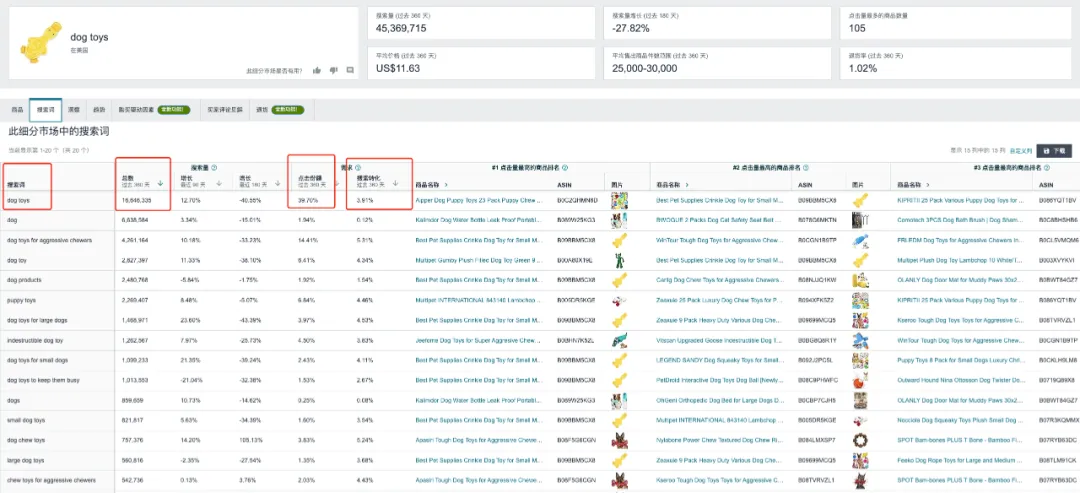
Task: Click search term 'dog toys to keep them busy'
Action: click(x=42, y=380)
